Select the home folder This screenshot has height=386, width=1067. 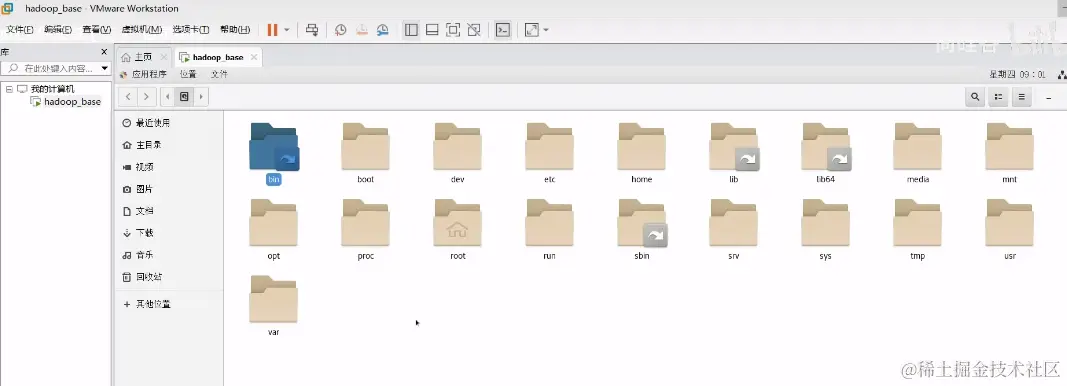click(641, 153)
